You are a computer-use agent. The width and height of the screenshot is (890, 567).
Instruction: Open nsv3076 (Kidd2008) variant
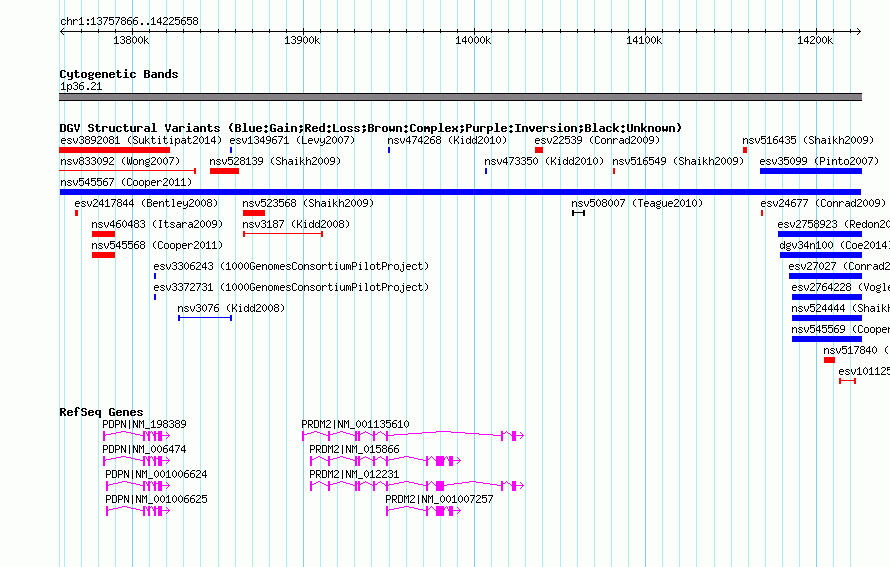pyautogui.click(x=231, y=308)
